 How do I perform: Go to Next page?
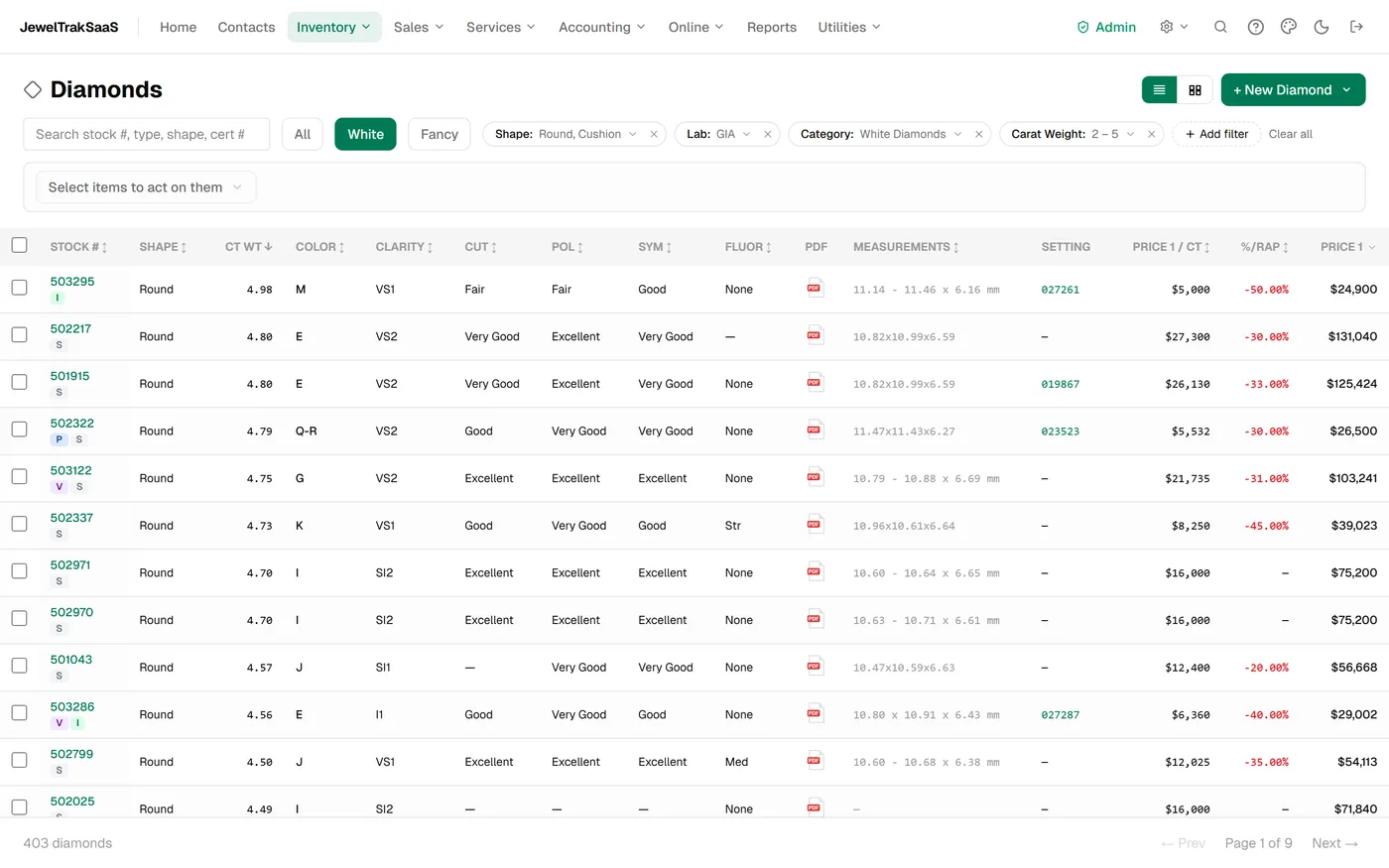coord(1334,843)
